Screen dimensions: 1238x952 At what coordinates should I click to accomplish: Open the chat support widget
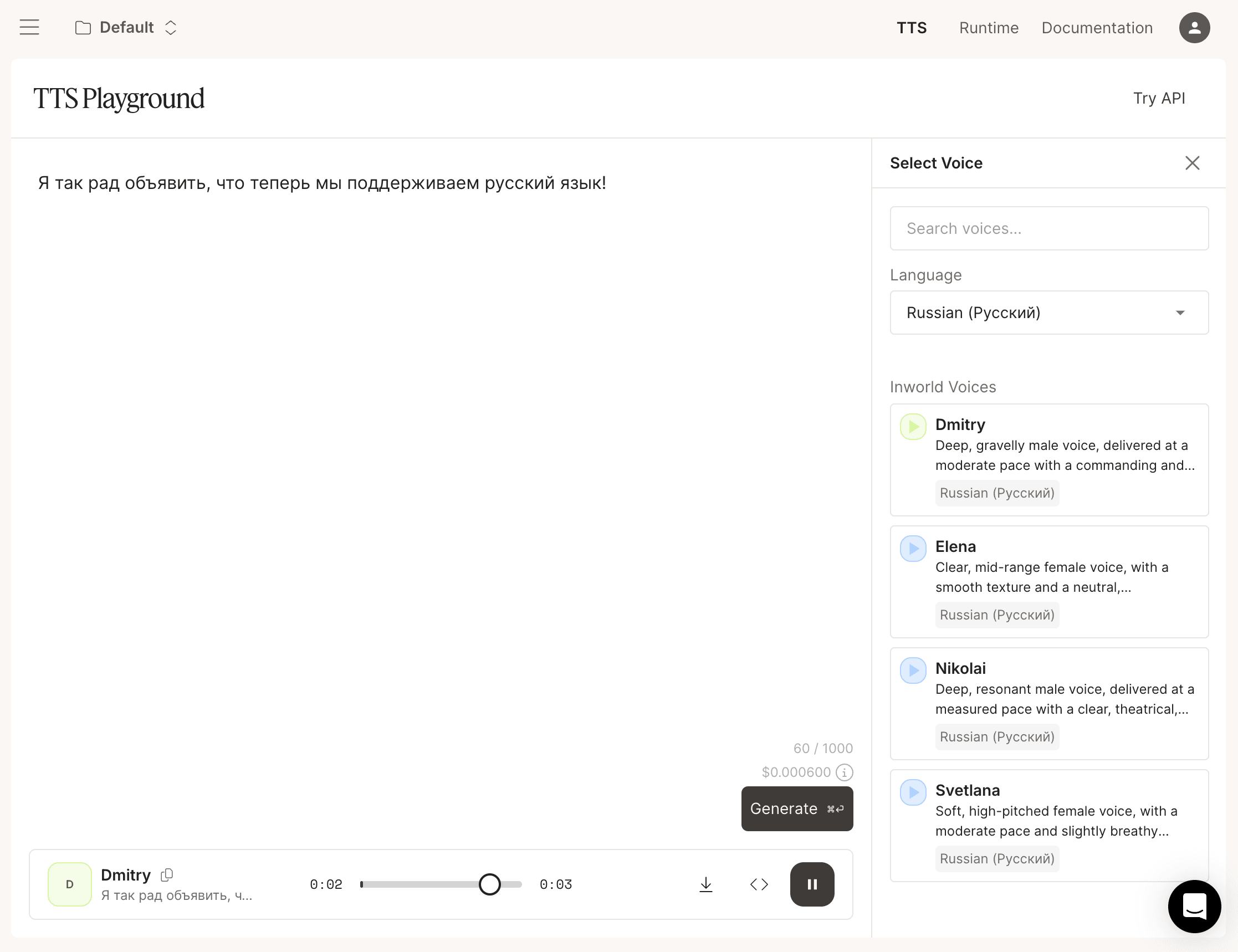point(1194,906)
